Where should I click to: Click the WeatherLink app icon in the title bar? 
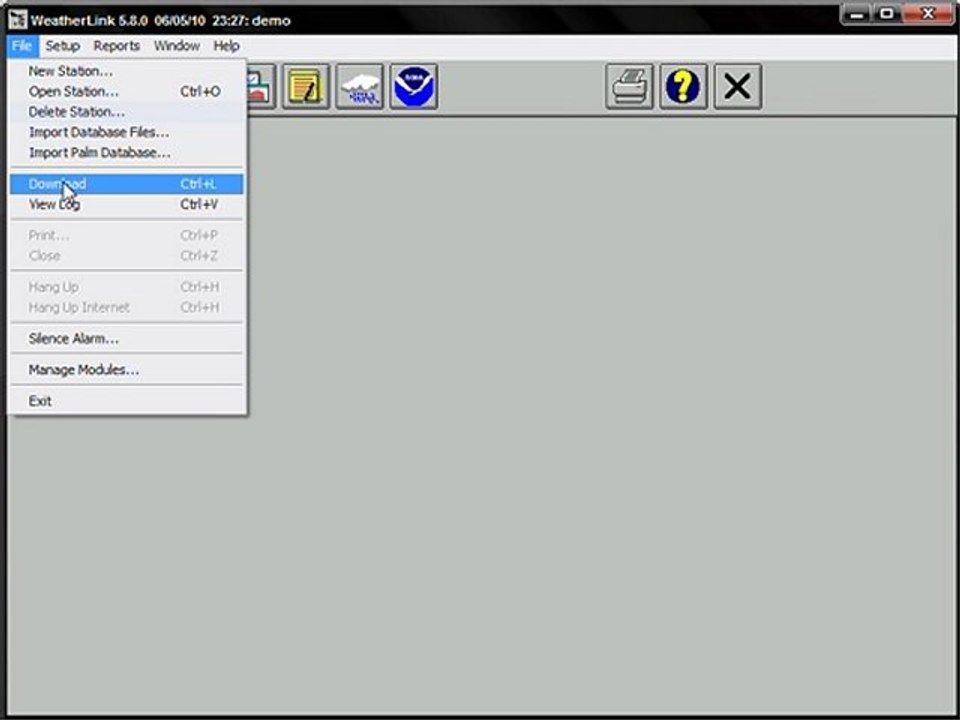click(x=17, y=20)
